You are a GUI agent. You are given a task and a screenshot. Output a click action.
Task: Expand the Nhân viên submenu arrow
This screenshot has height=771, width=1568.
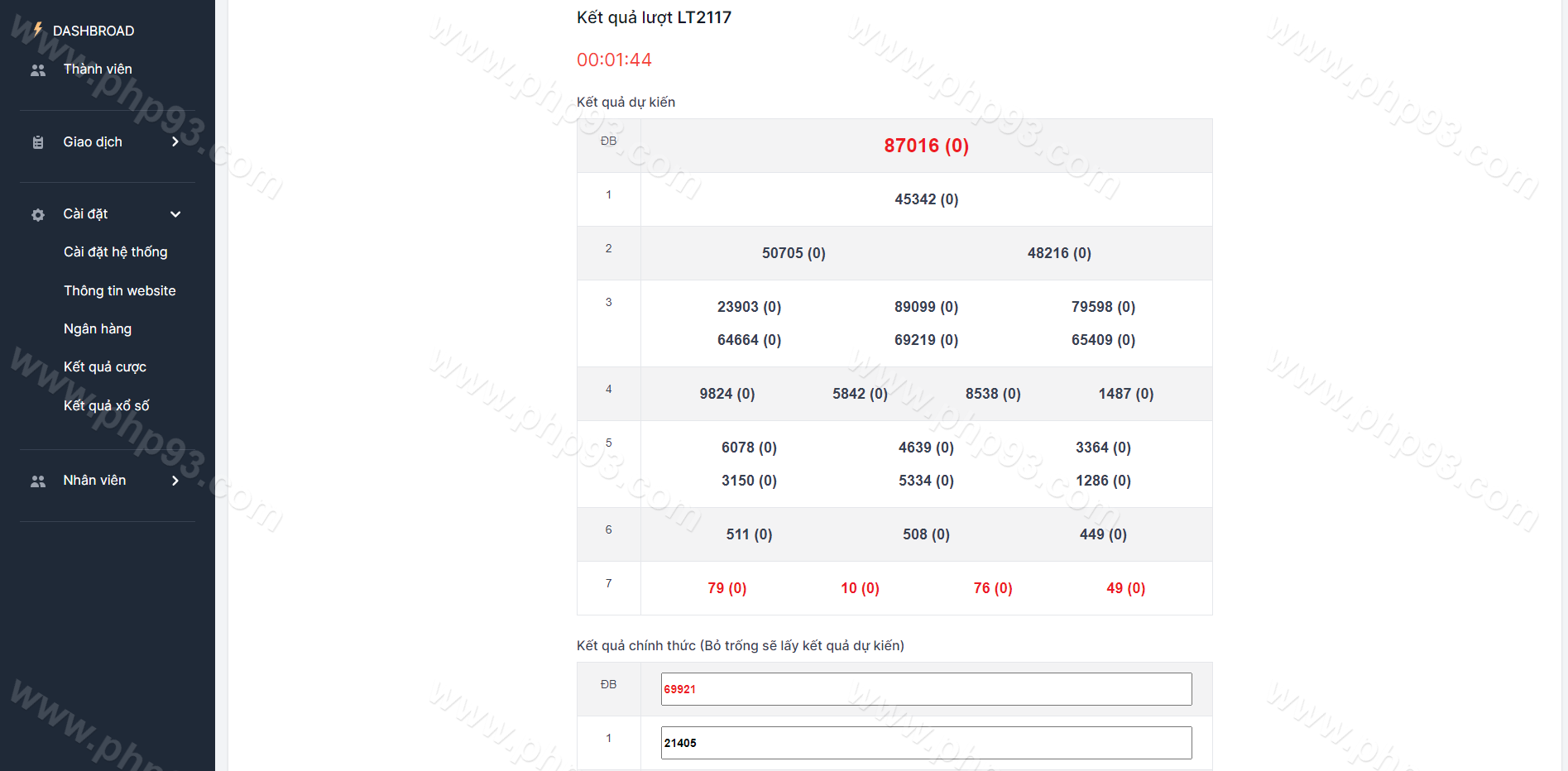(x=175, y=481)
